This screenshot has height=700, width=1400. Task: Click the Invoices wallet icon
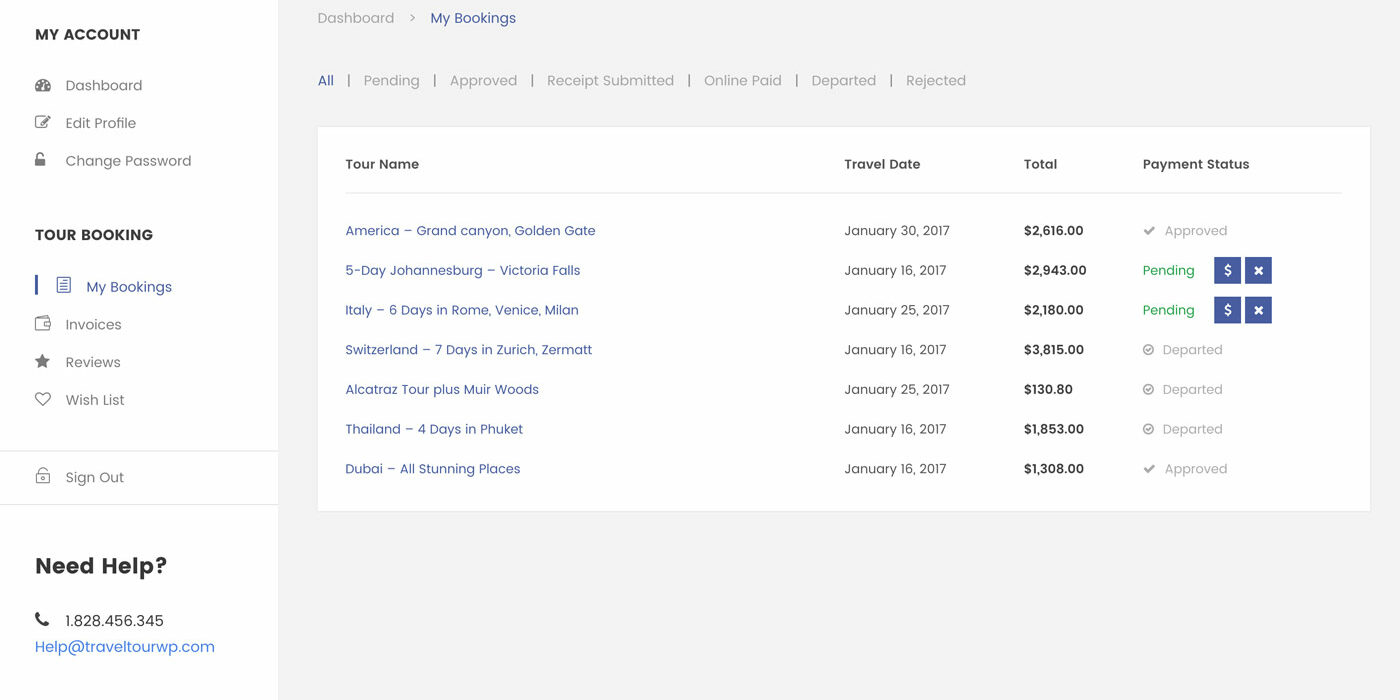pos(43,324)
